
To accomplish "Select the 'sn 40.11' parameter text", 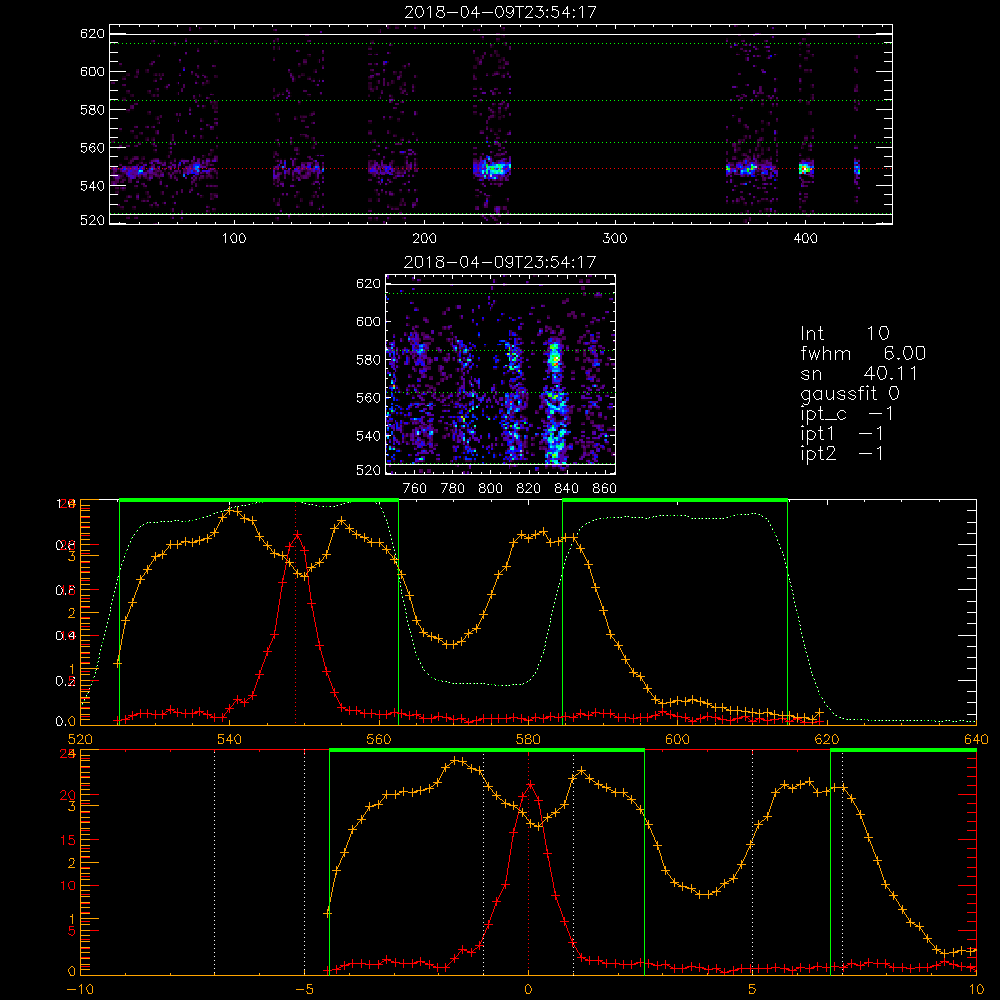I will click(858, 373).
